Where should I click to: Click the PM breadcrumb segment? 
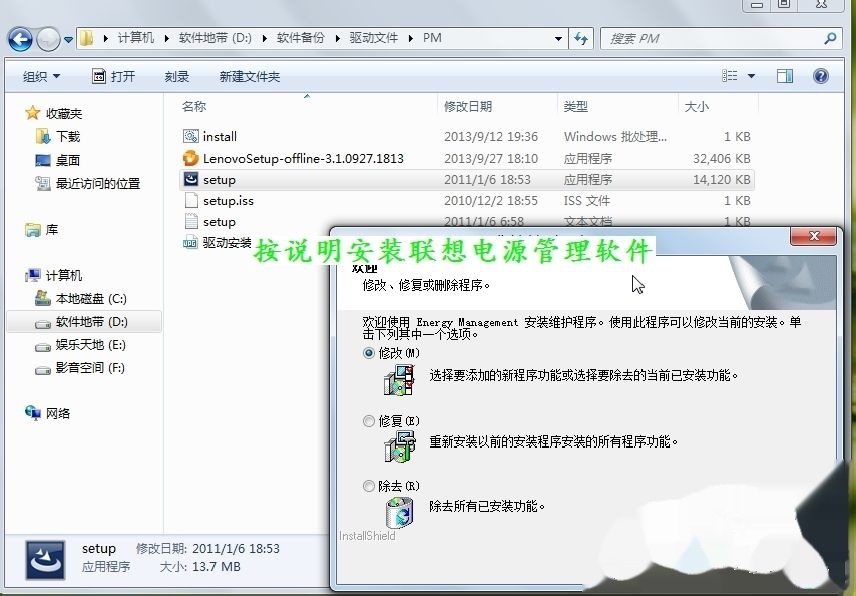pyautogui.click(x=432, y=38)
